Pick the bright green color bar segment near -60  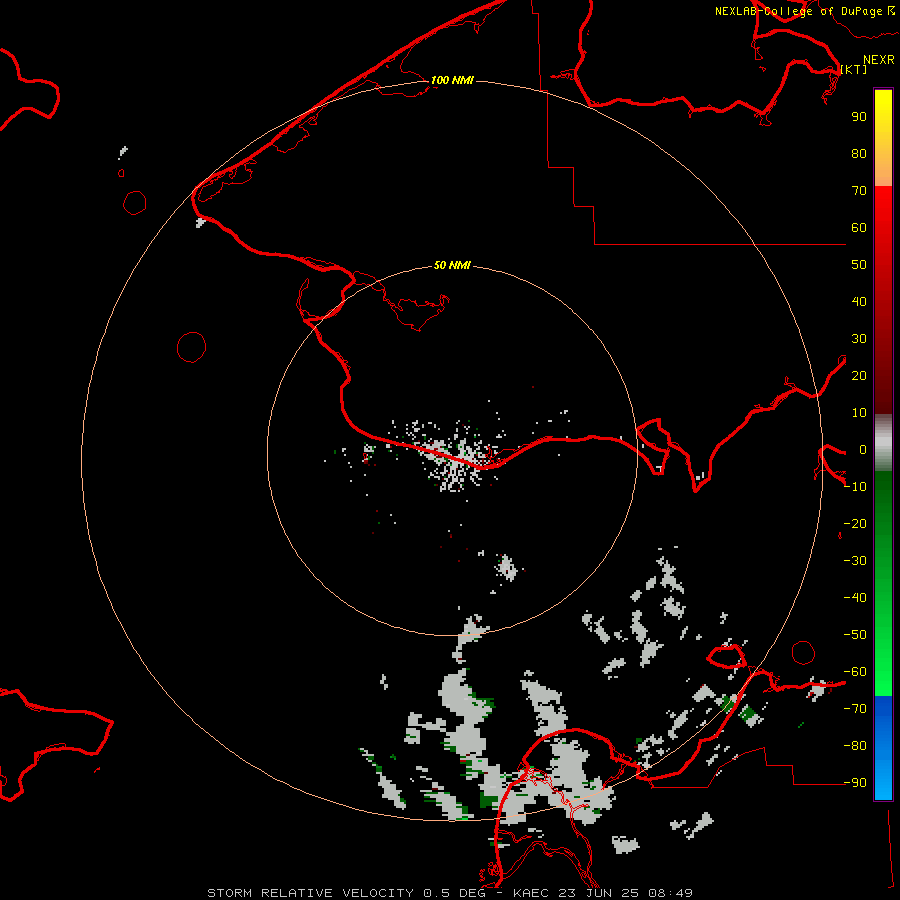(883, 683)
